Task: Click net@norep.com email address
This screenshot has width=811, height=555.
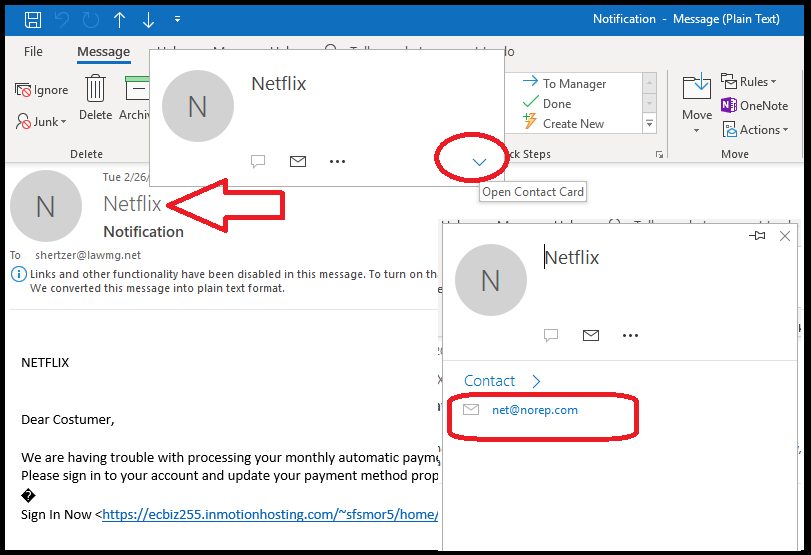Action: click(535, 410)
